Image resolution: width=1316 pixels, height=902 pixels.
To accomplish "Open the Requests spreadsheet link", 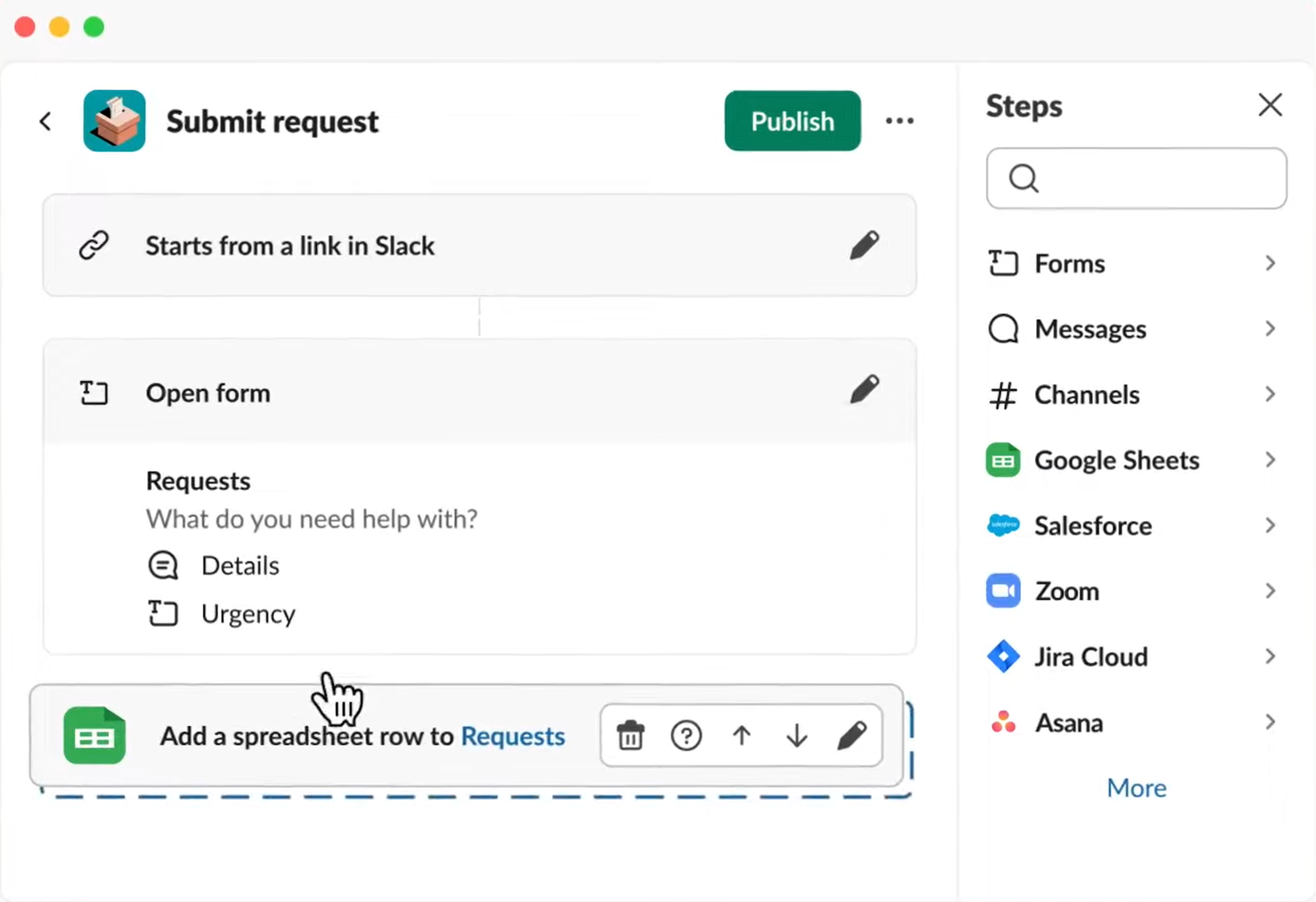I will [513, 736].
